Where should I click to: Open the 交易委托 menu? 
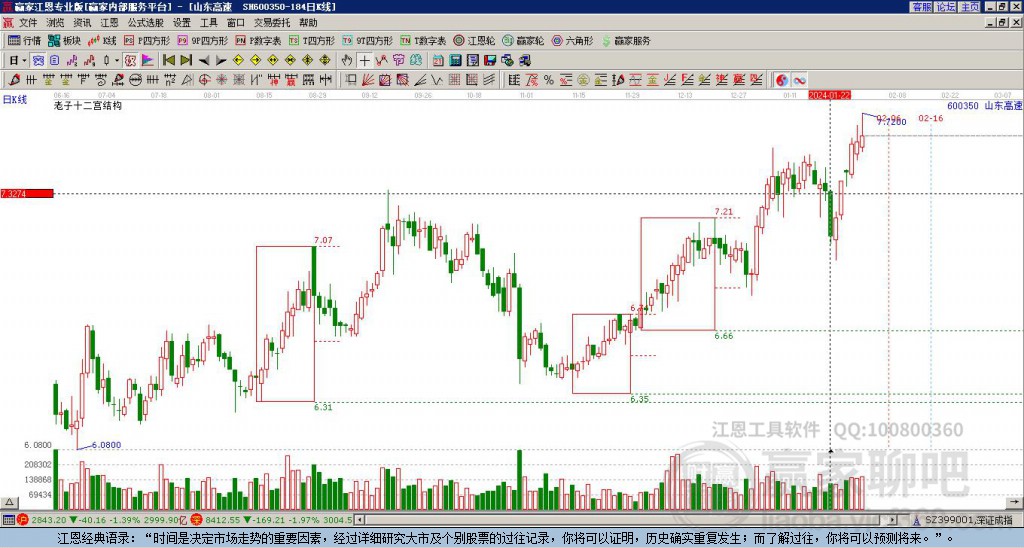coord(272,23)
